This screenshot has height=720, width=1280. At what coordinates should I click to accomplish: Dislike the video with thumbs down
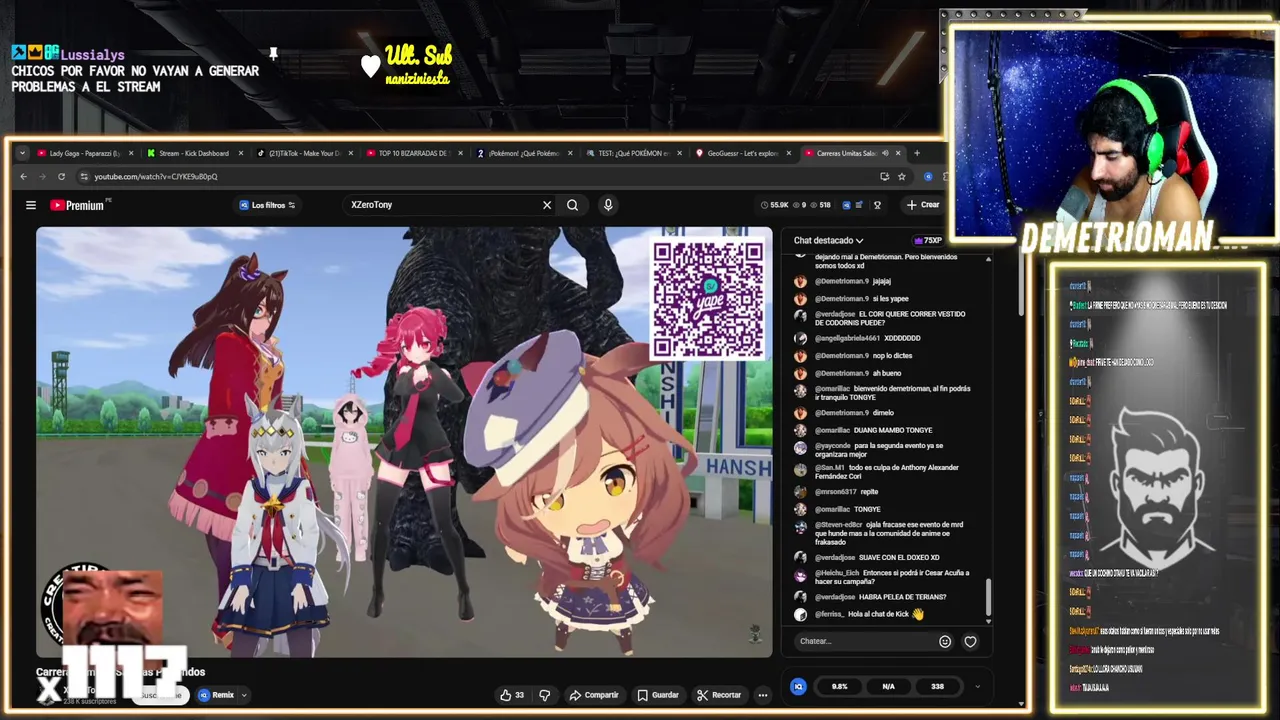coord(545,695)
